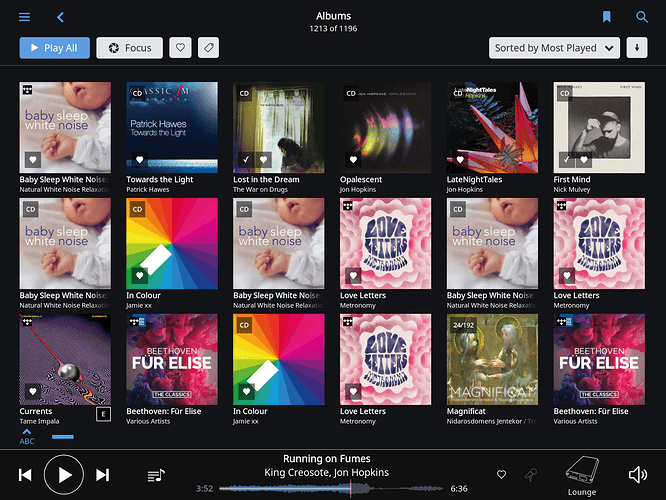Open bookmarks with the bookmark icon
666x500 pixels.
tap(607, 17)
